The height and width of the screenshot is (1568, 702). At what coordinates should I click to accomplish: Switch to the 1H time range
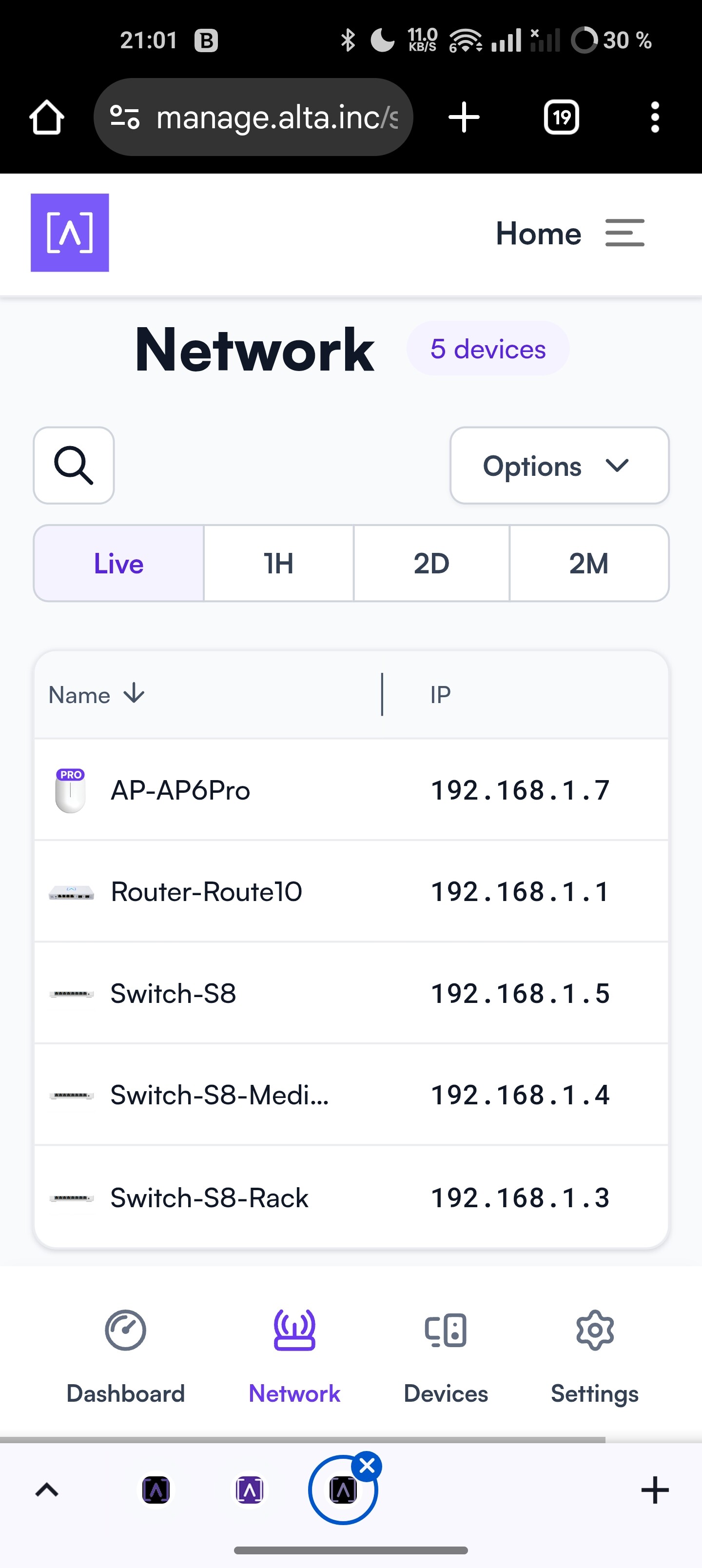(279, 564)
